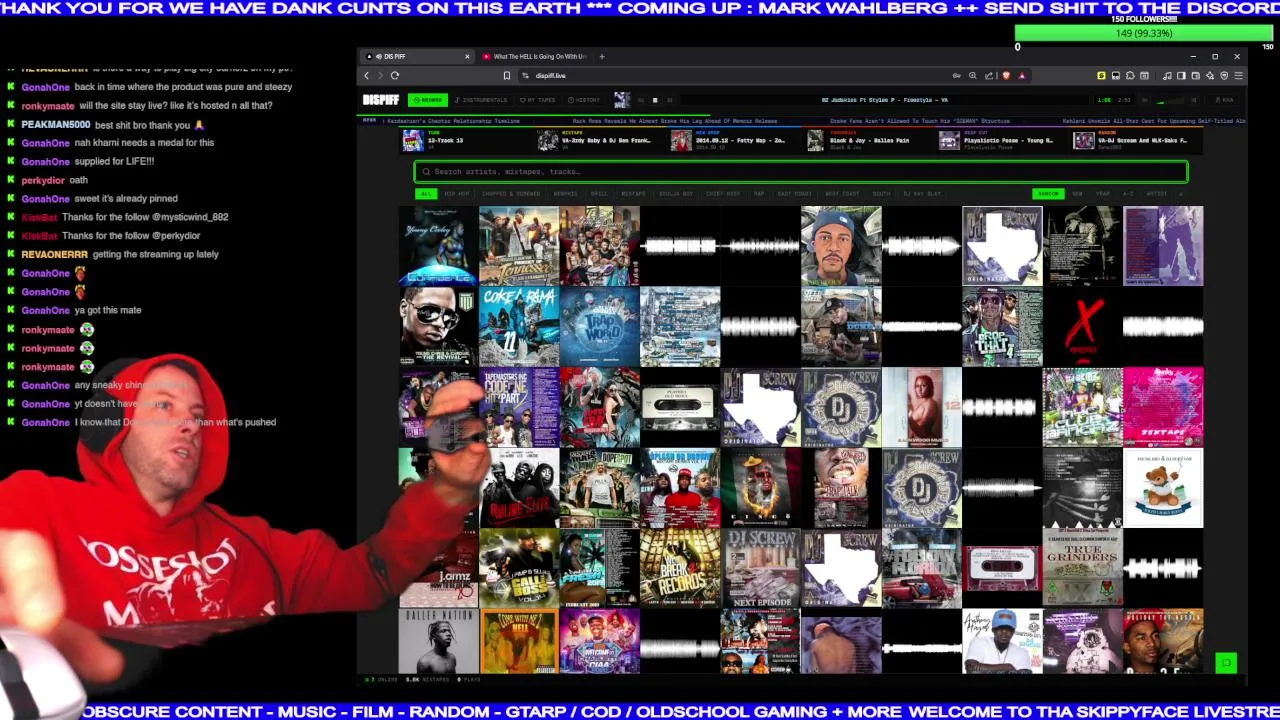This screenshot has height=720, width=1280.
Task: Click the user account button in player bar
Action: (x=1223, y=100)
